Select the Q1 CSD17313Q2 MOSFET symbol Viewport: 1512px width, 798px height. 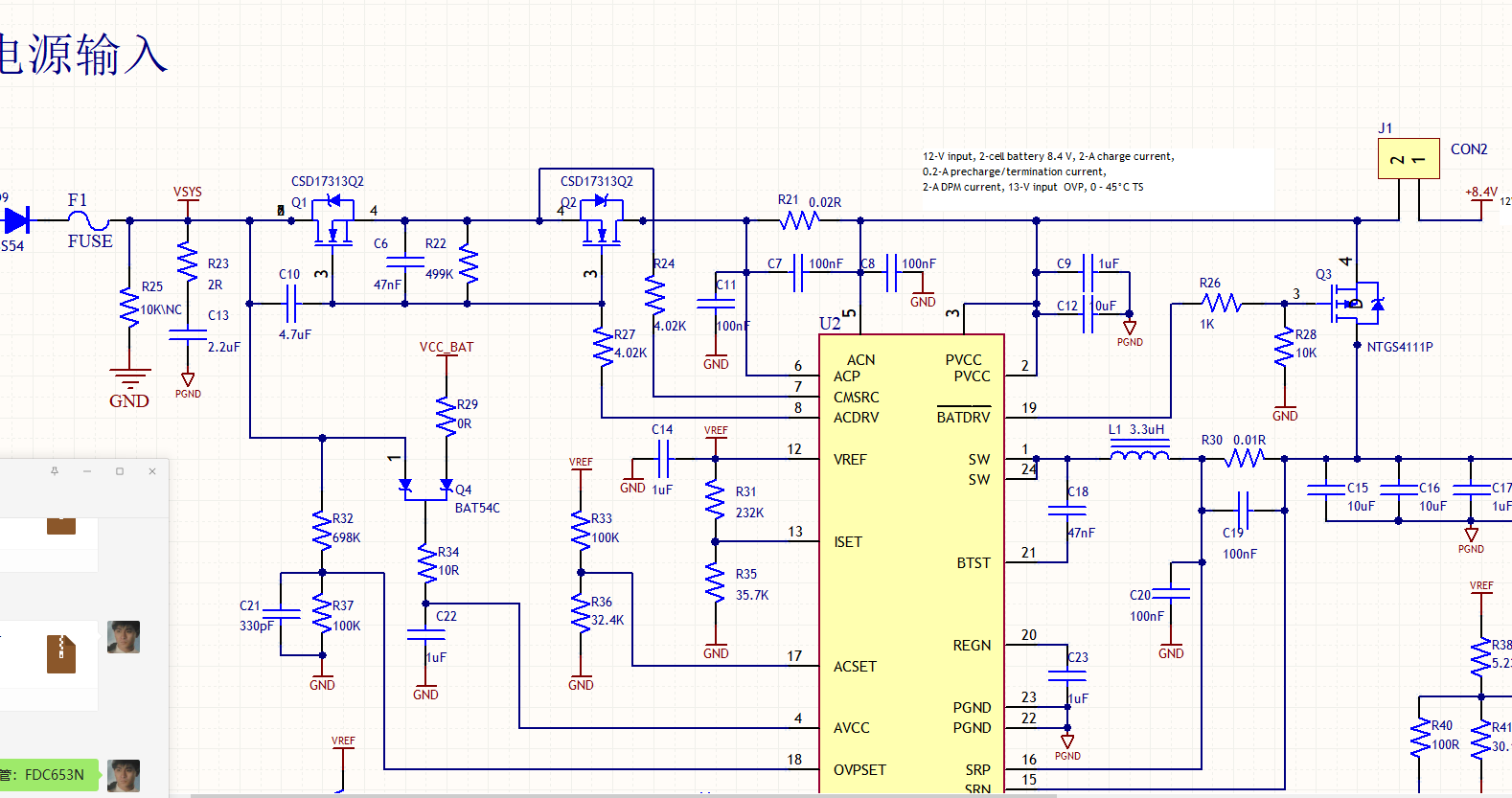332,220
